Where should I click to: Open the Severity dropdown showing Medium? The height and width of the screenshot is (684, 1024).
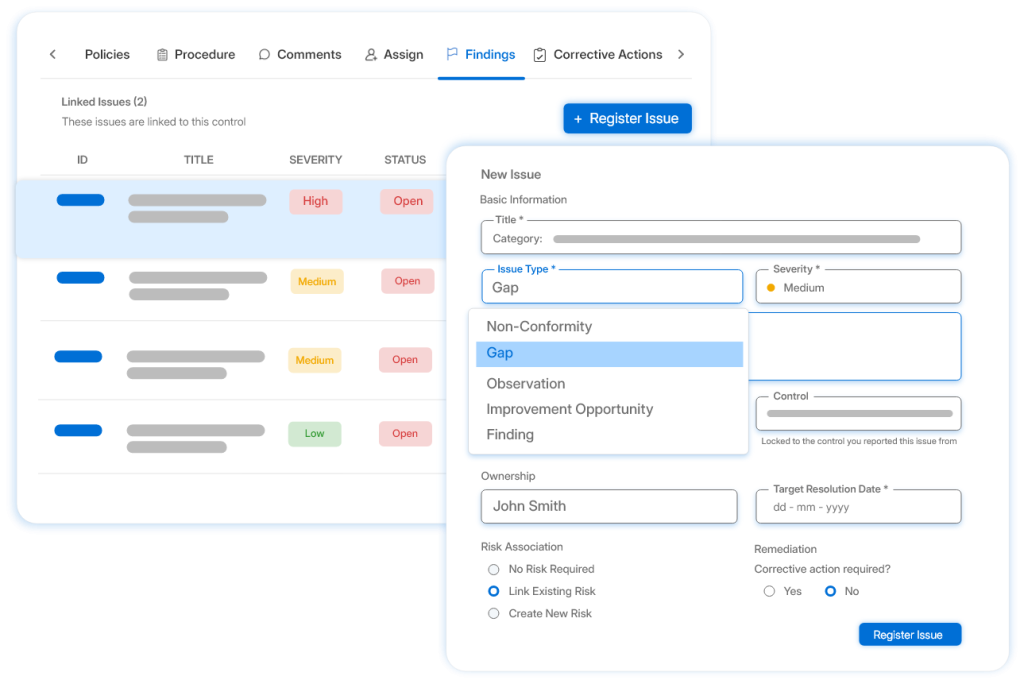pyautogui.click(x=858, y=287)
